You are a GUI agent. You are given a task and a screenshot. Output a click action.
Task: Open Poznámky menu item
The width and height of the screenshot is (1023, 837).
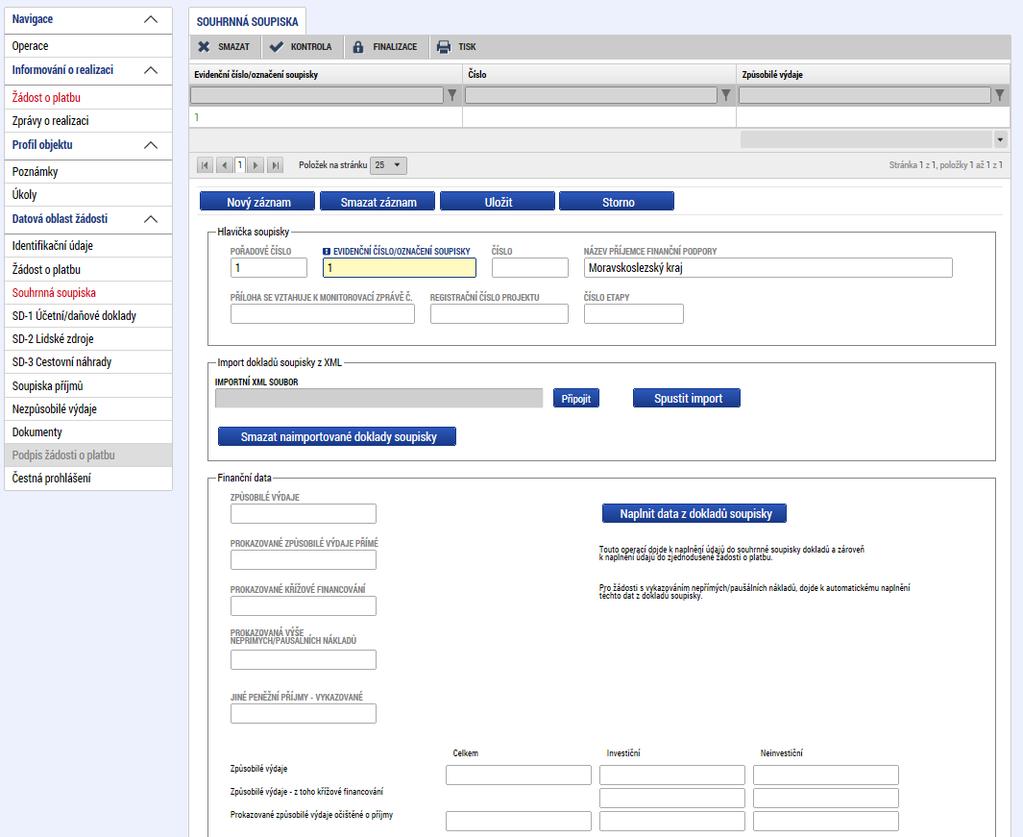tap(88, 172)
